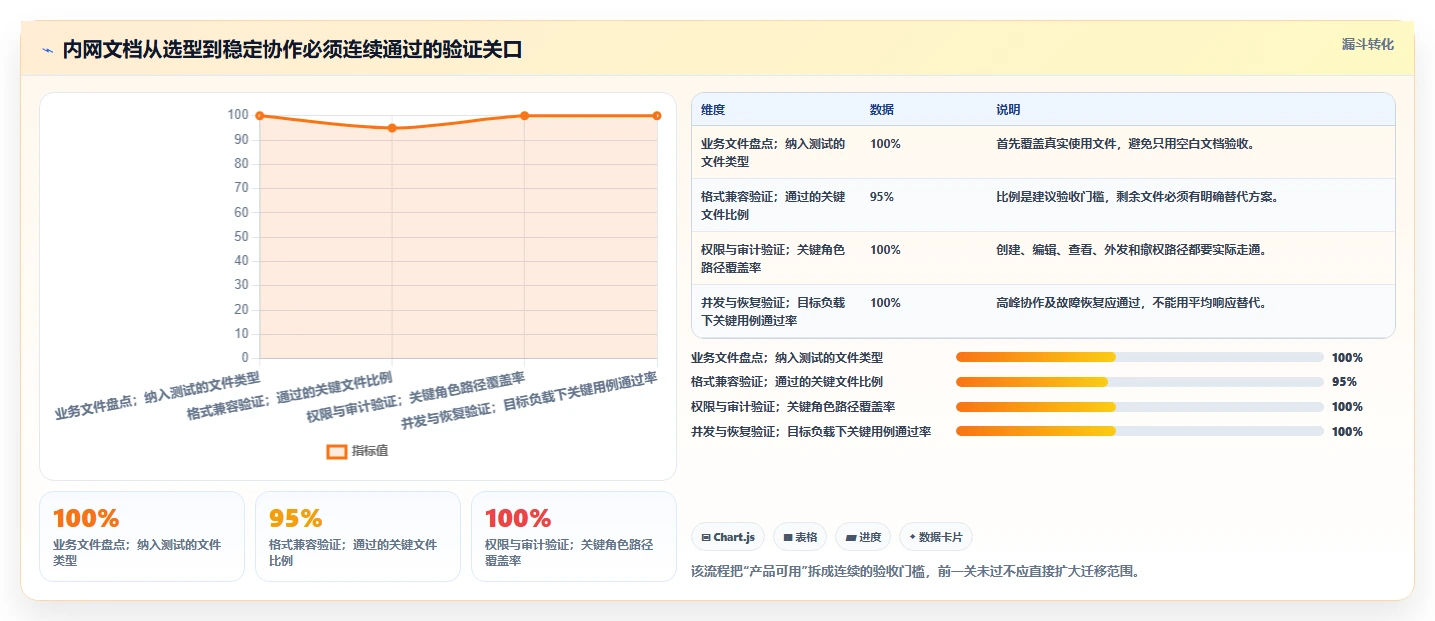Select the 数据卡片 tag chip
Viewport: 1435px width, 621px height.
click(x=936, y=537)
